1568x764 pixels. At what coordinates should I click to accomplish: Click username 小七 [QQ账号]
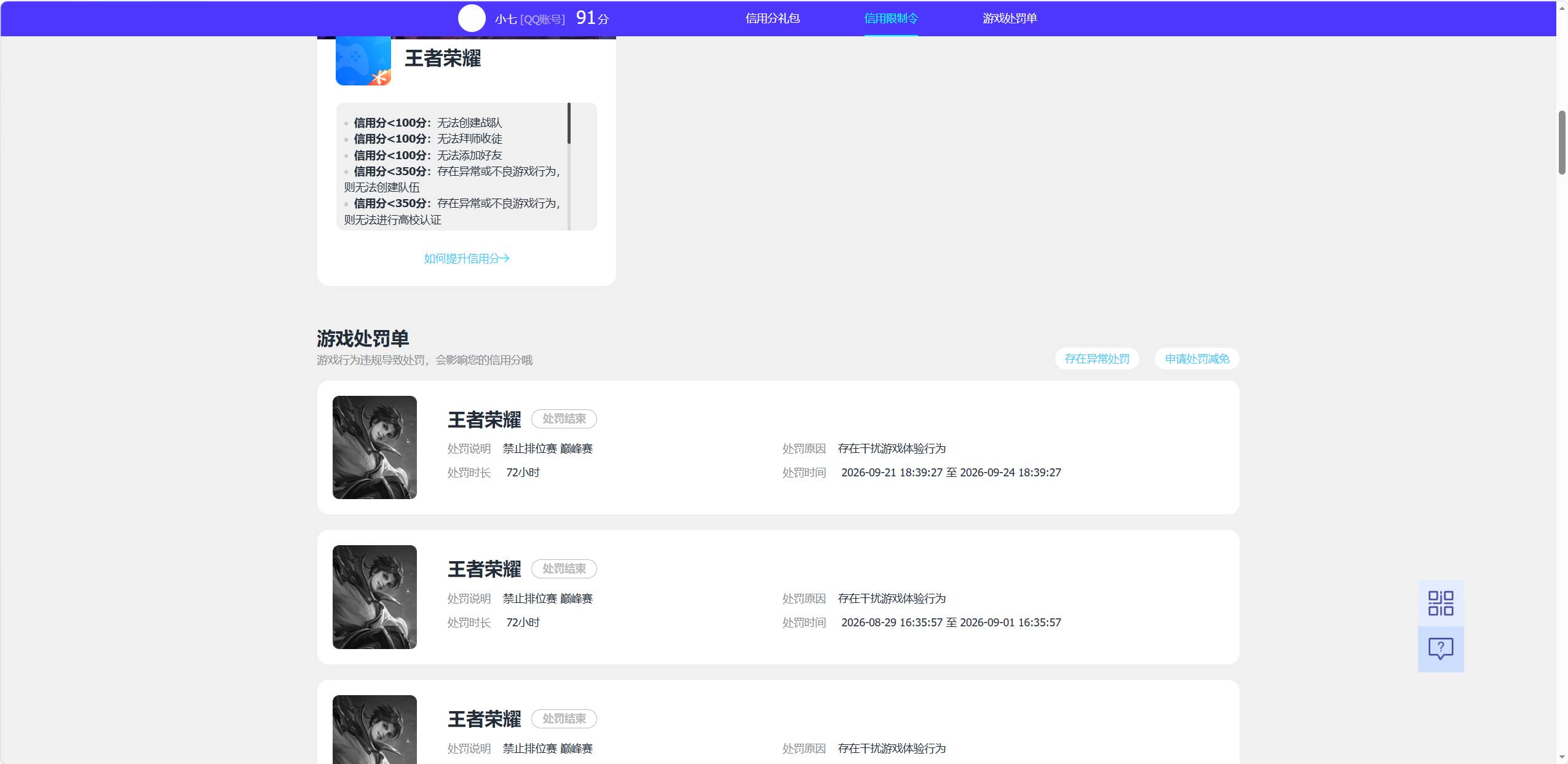(529, 20)
